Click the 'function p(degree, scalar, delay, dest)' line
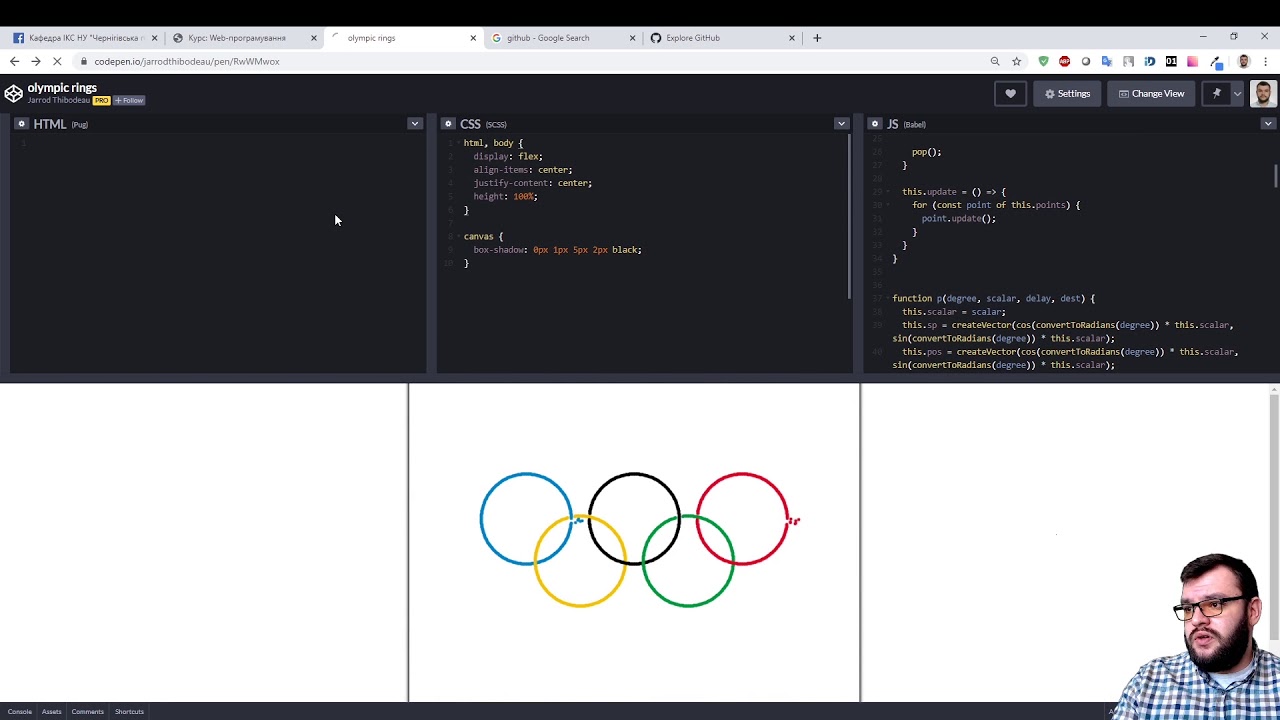 coord(993,298)
